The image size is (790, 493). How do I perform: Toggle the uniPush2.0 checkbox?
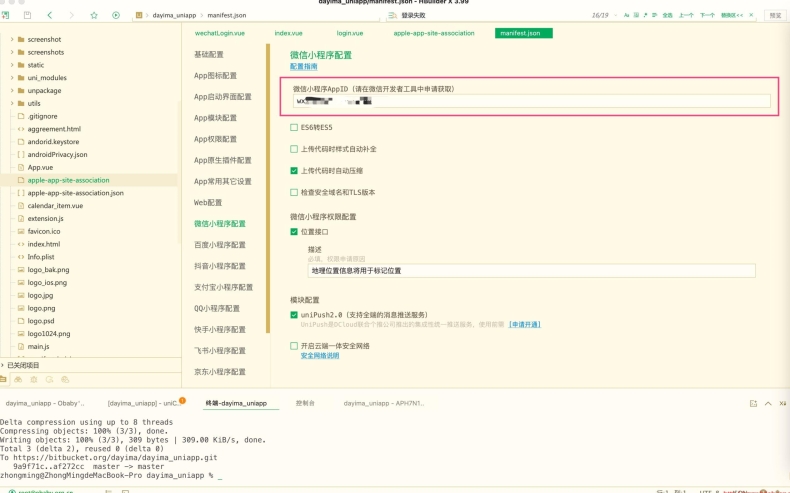click(x=294, y=314)
